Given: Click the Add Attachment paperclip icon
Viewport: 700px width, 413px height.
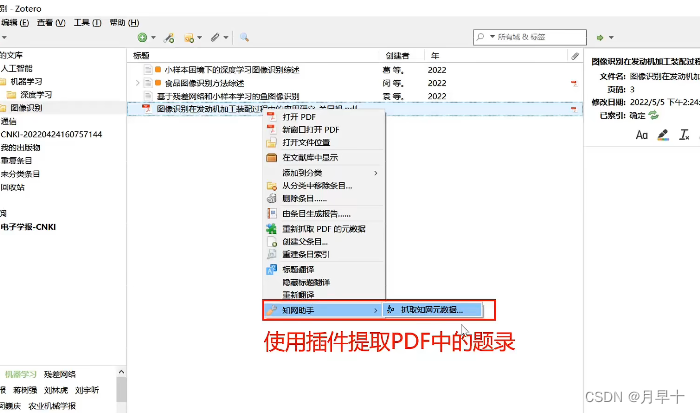Looking at the screenshot, I should click(215, 38).
